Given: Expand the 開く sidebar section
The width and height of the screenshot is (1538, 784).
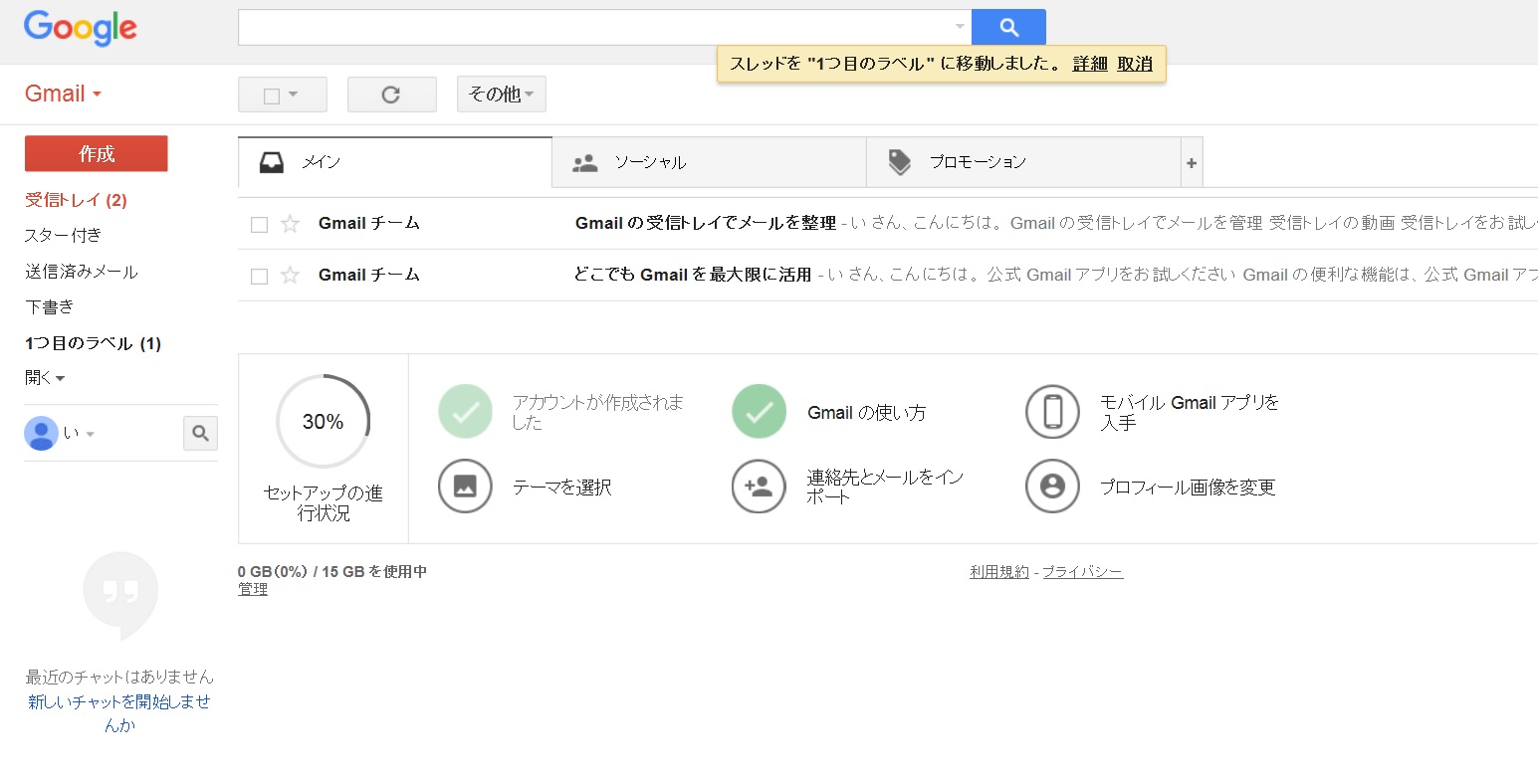Looking at the screenshot, I should coord(42,377).
